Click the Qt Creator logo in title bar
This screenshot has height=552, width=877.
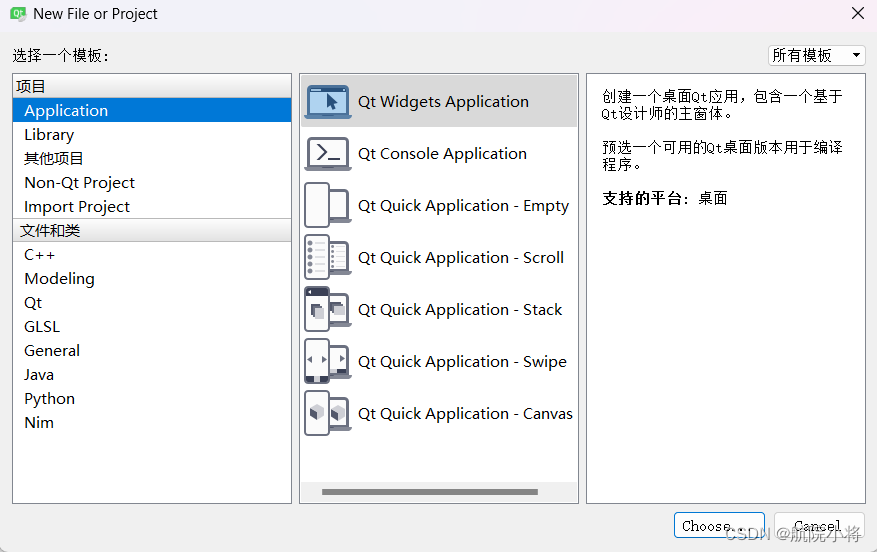coord(18,14)
